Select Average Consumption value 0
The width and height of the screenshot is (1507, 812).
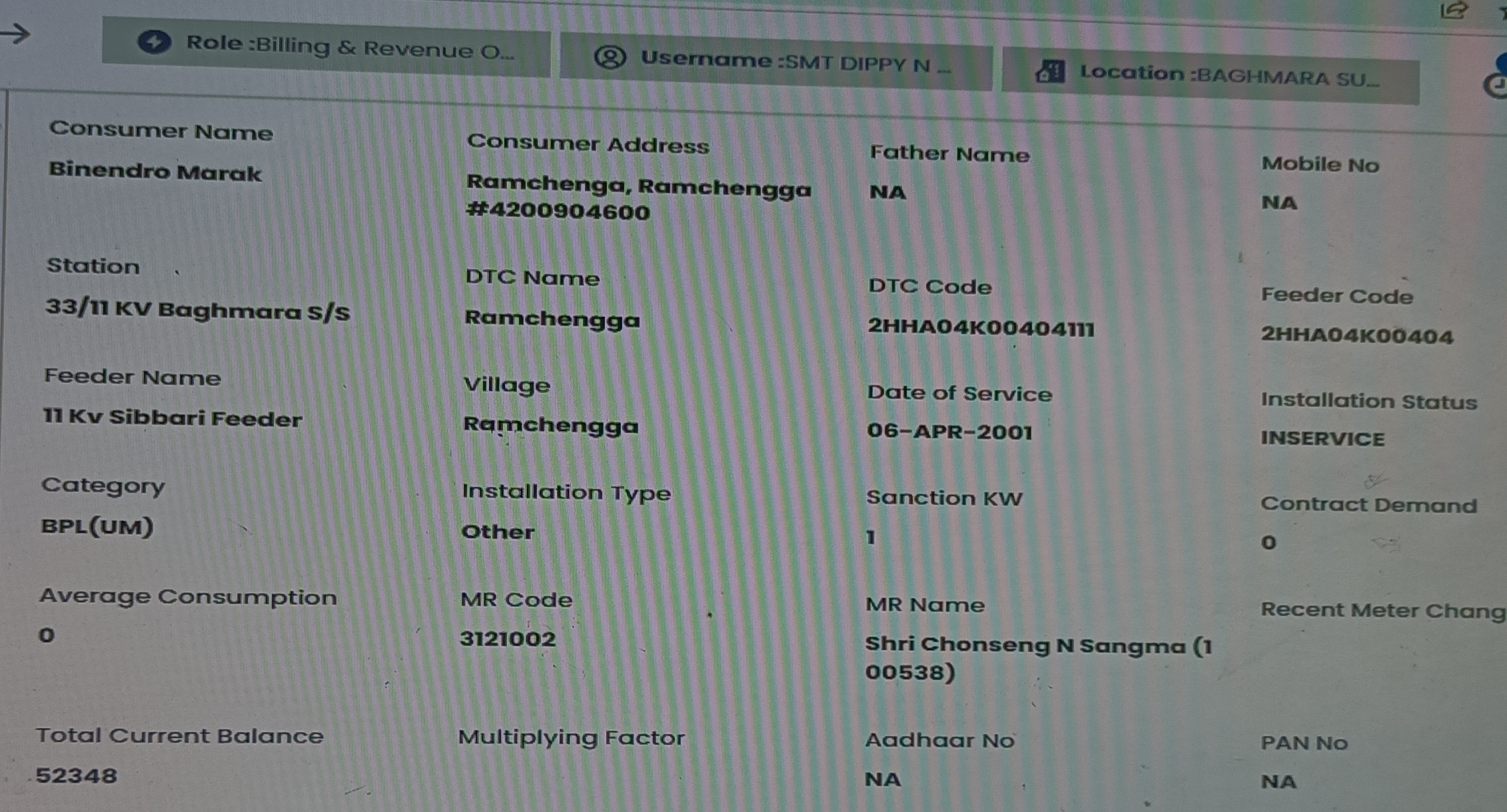[46, 635]
